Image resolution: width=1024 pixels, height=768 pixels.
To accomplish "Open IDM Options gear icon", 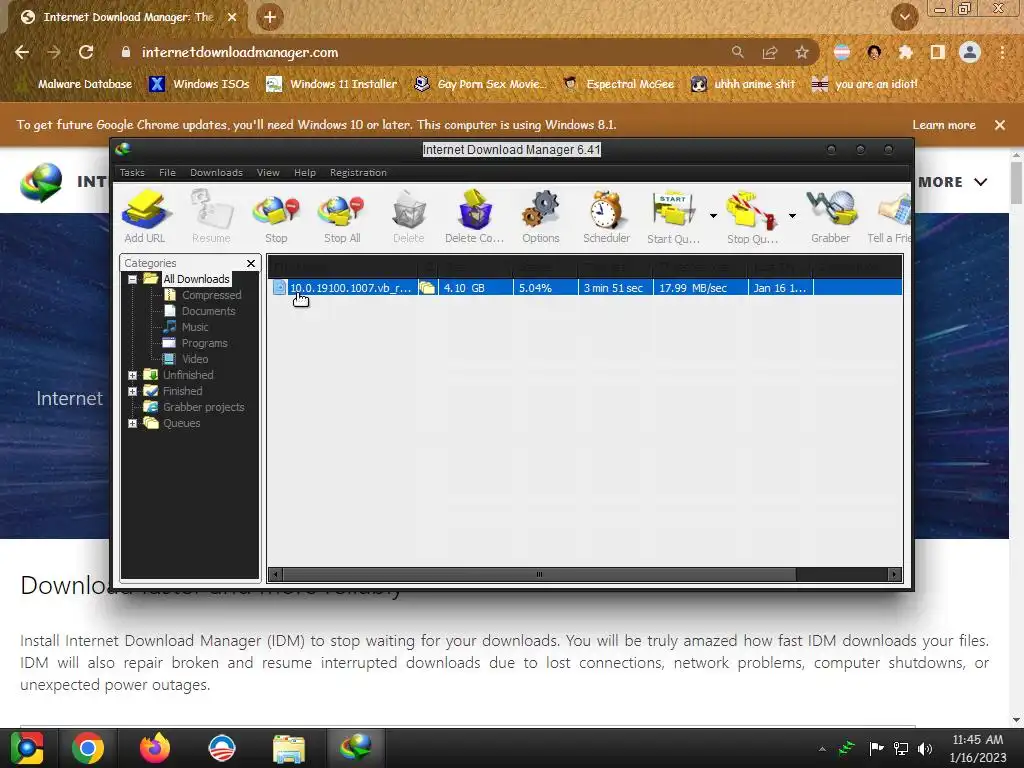I will [541, 216].
